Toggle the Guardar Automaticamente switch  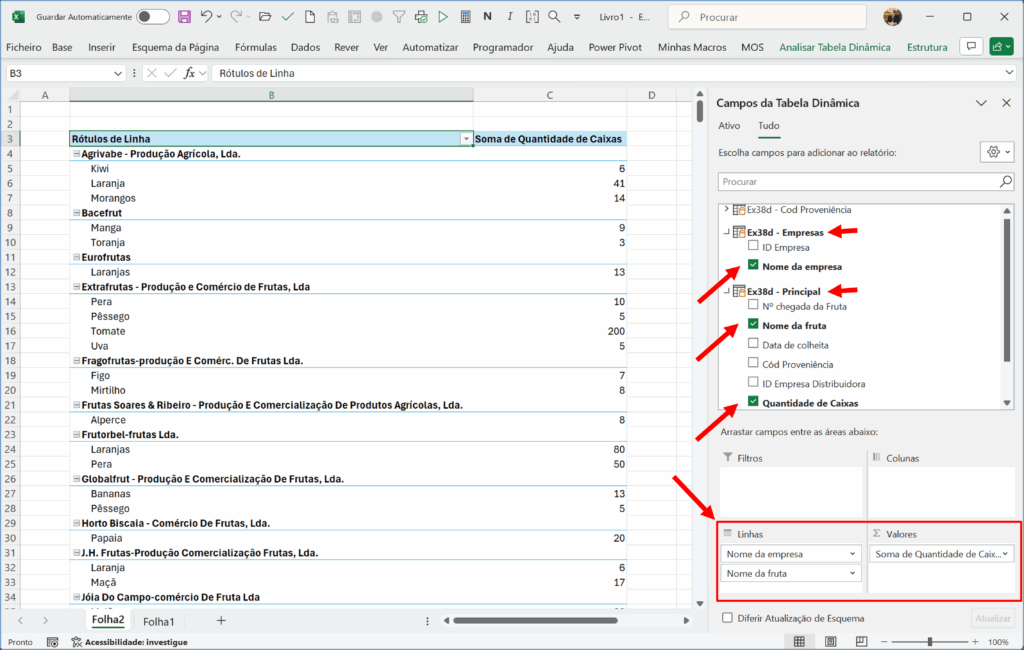pos(153,17)
